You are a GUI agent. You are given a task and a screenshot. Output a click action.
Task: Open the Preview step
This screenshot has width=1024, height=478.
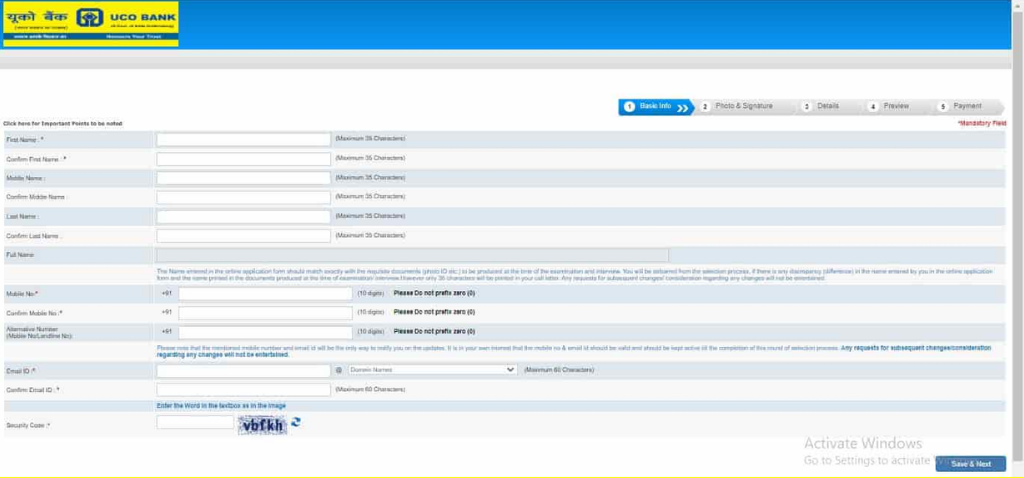pyautogui.click(x=895, y=106)
